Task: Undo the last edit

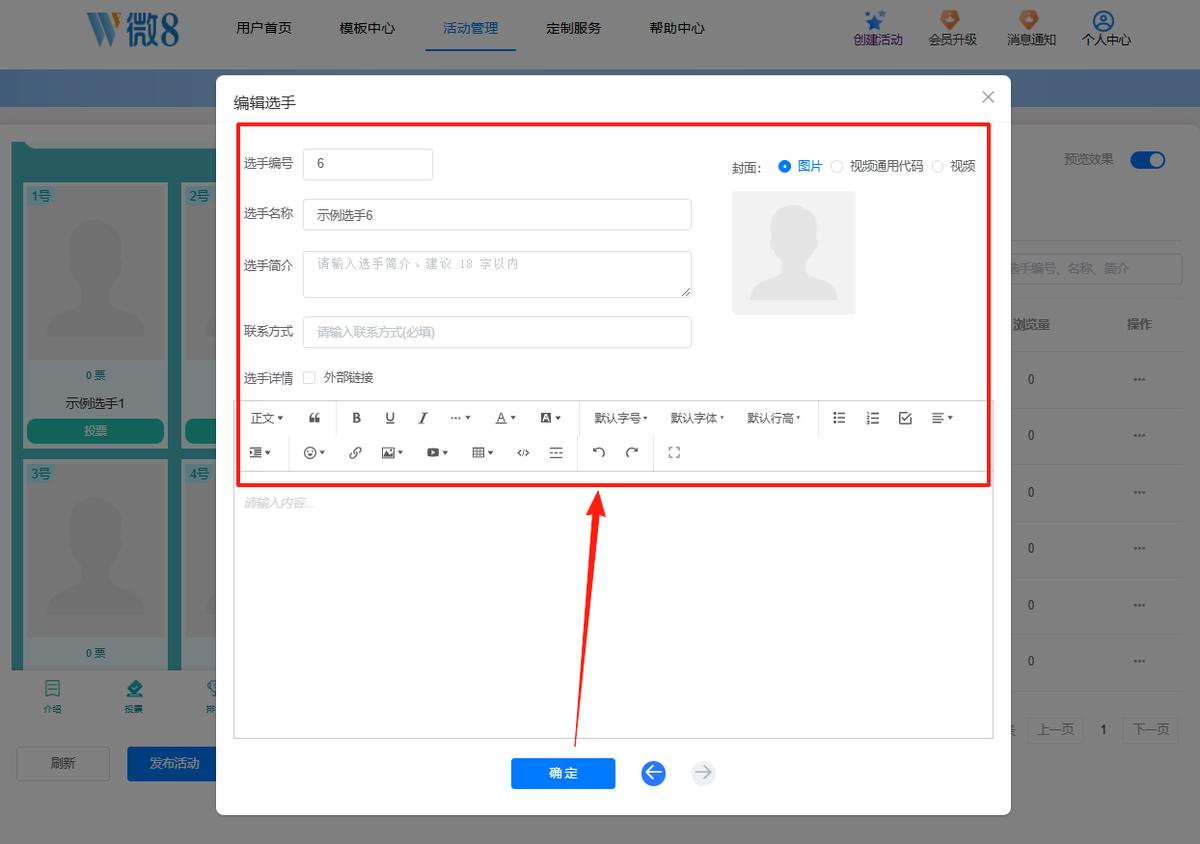Action: 598,453
